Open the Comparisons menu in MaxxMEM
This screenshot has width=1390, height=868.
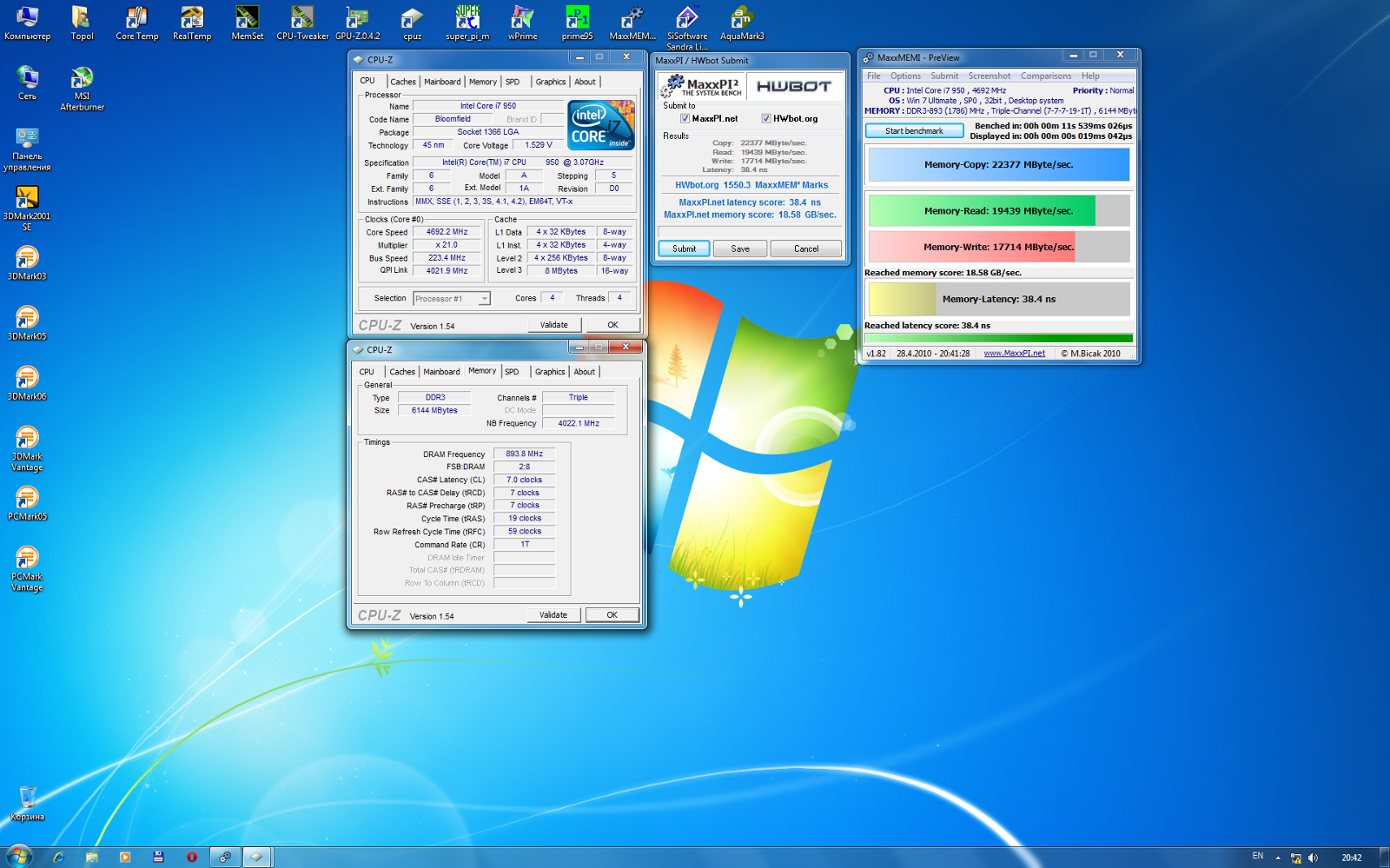pos(1046,76)
